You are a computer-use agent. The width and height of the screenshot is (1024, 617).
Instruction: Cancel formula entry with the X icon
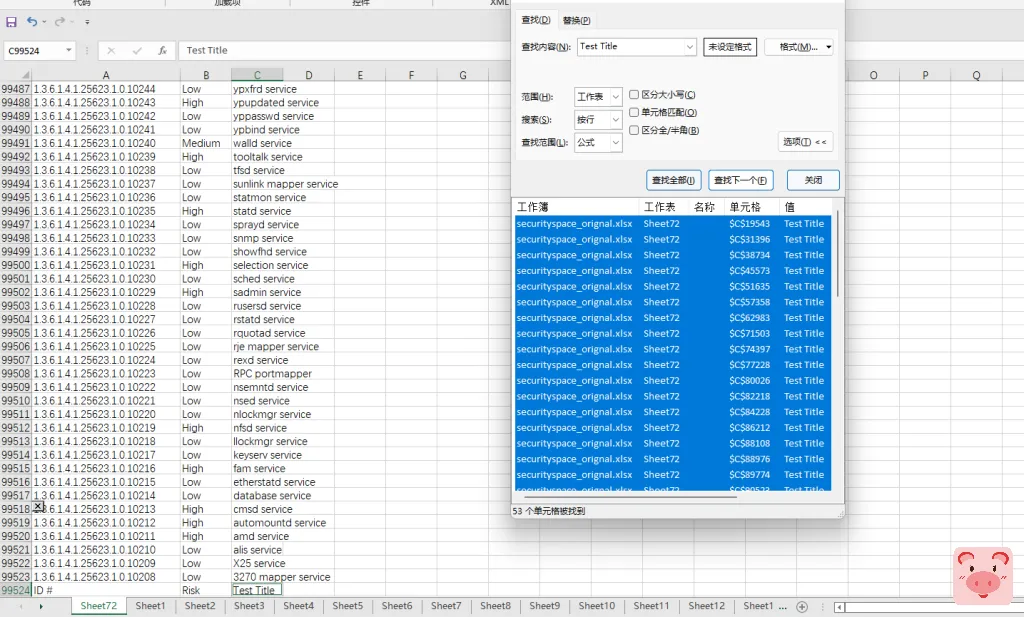pos(111,50)
